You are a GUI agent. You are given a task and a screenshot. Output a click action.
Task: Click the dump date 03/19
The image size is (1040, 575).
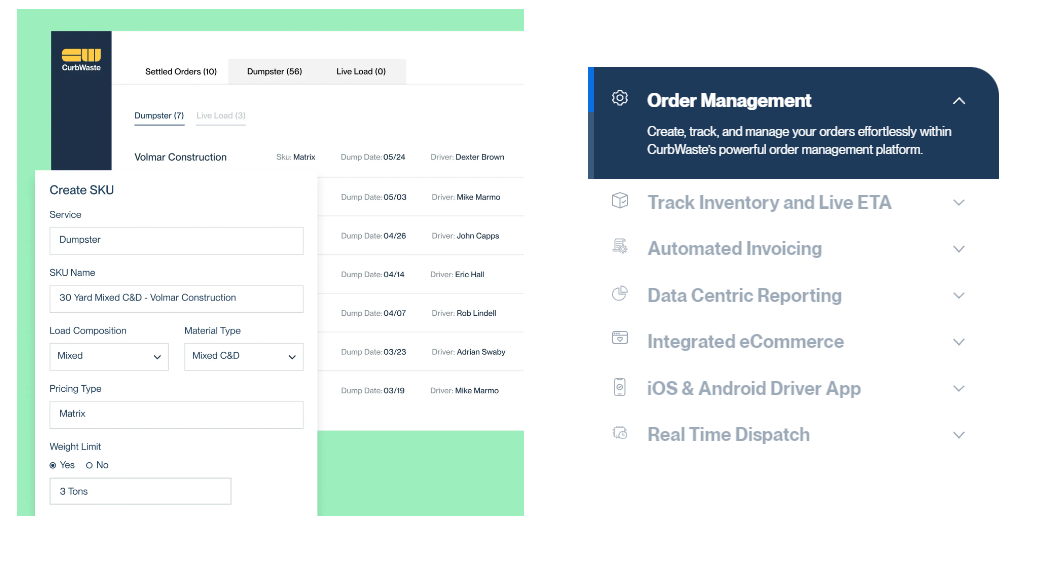394,391
